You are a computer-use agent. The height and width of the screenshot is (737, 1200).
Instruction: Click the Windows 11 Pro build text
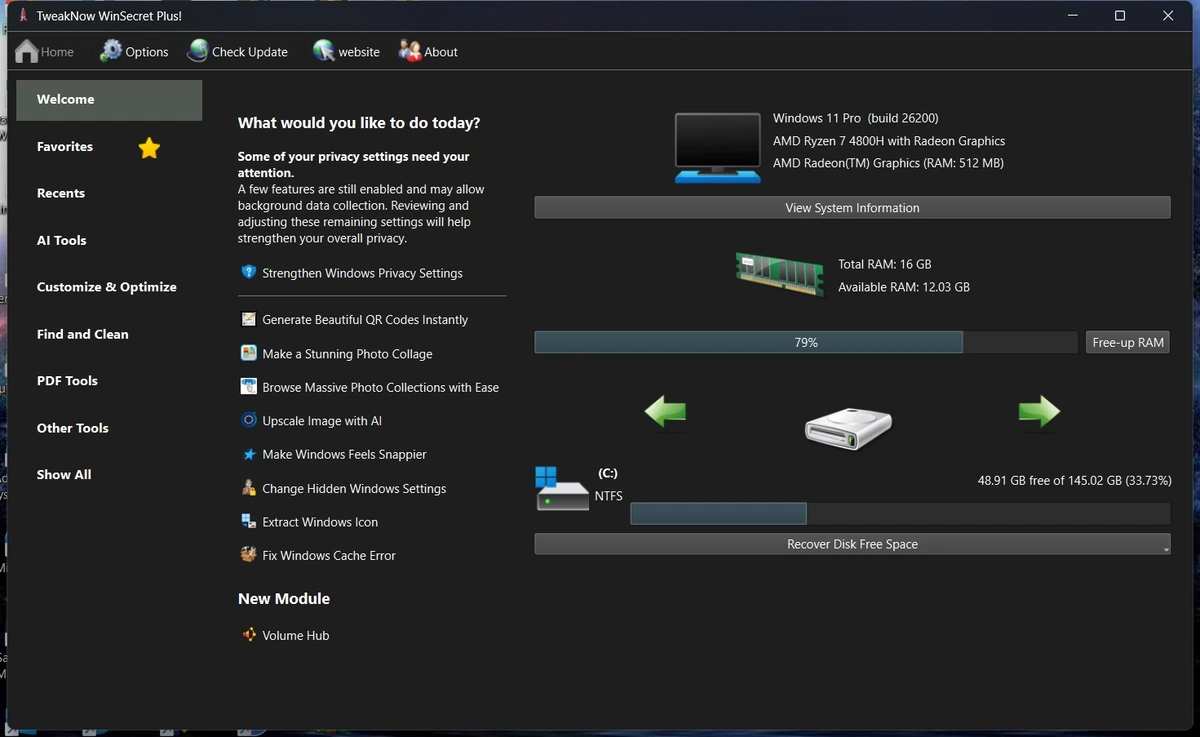pyautogui.click(x=856, y=118)
